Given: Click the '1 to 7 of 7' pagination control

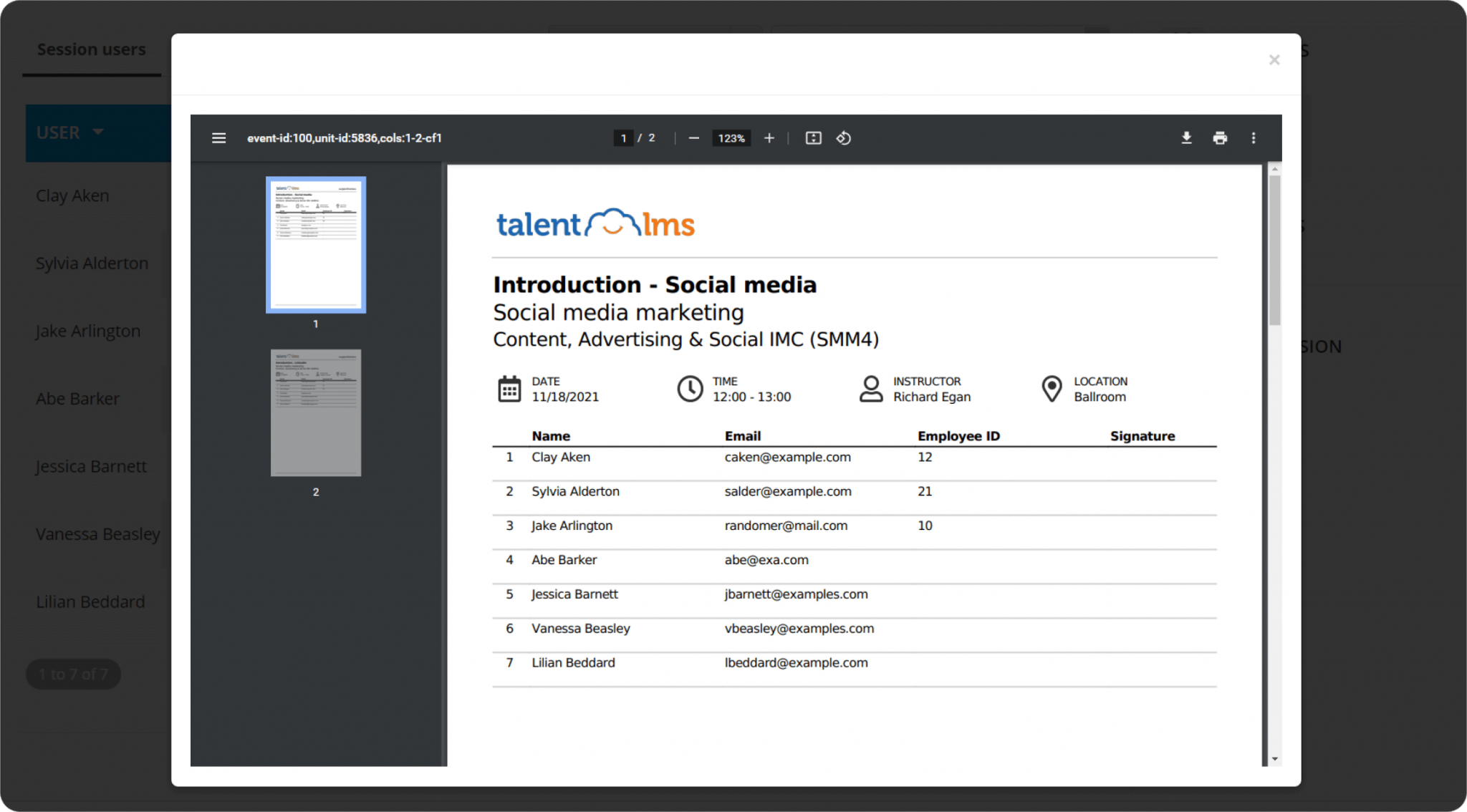Looking at the screenshot, I should click(x=72, y=673).
